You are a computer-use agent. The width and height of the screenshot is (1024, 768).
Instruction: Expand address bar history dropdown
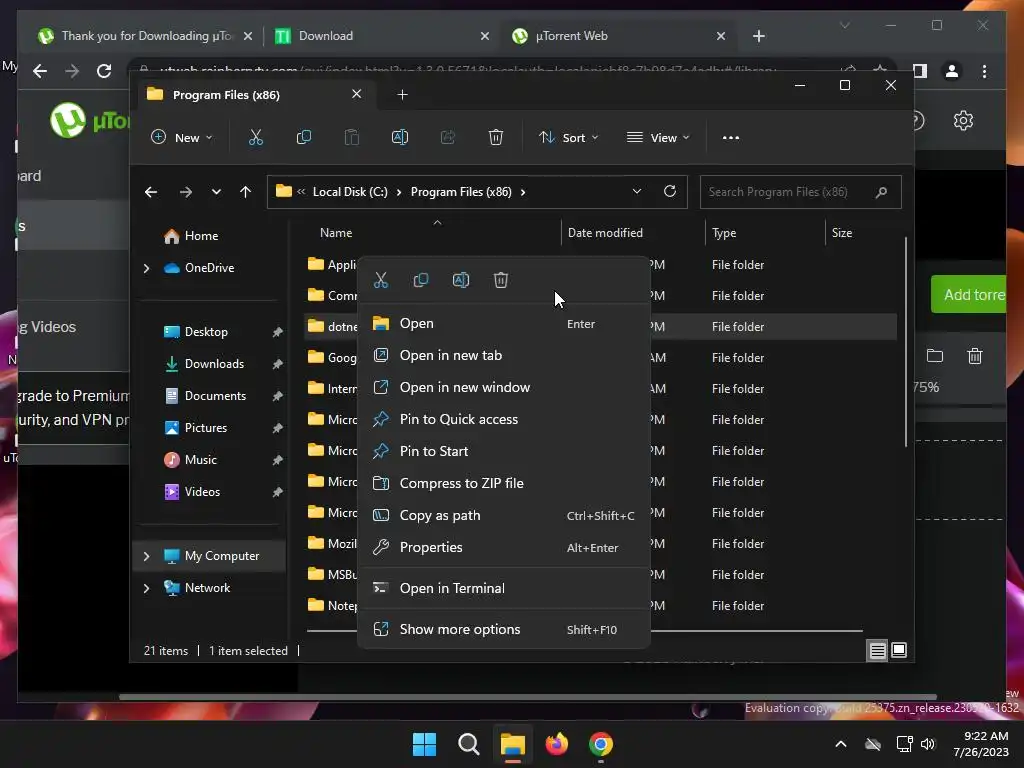[x=637, y=191]
